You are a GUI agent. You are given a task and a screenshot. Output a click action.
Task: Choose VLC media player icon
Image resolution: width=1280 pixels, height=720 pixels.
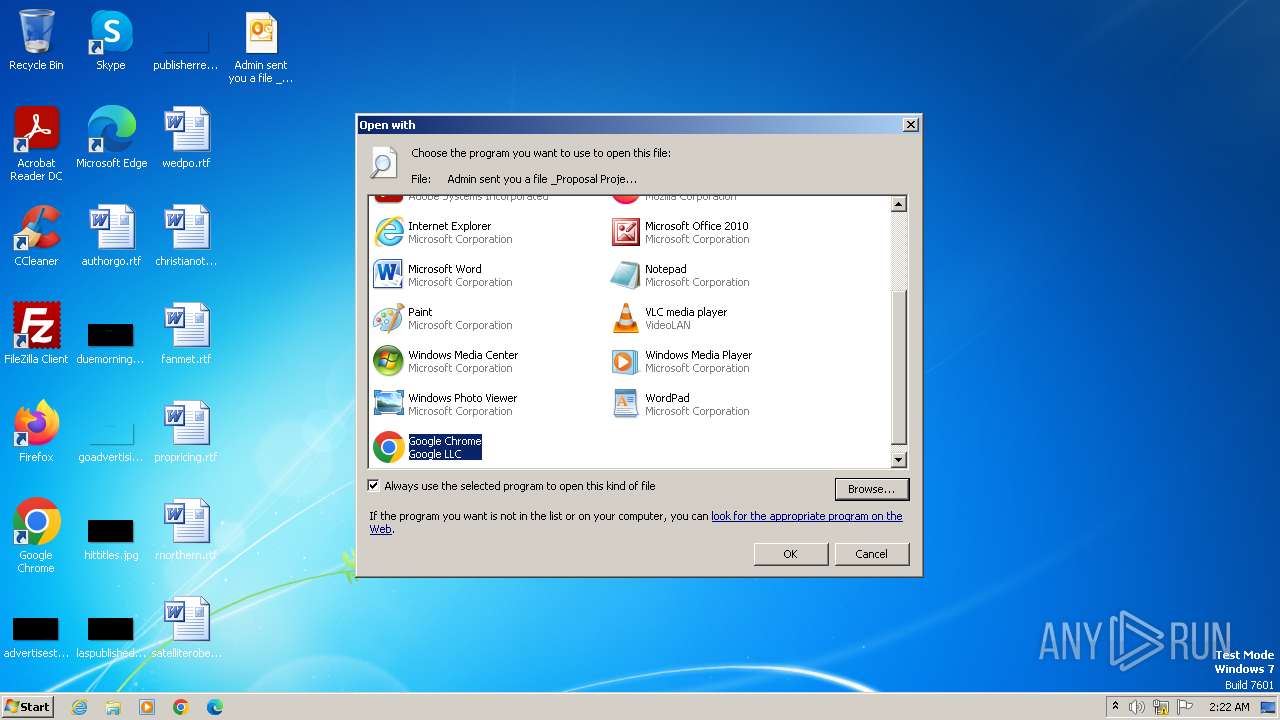click(626, 318)
